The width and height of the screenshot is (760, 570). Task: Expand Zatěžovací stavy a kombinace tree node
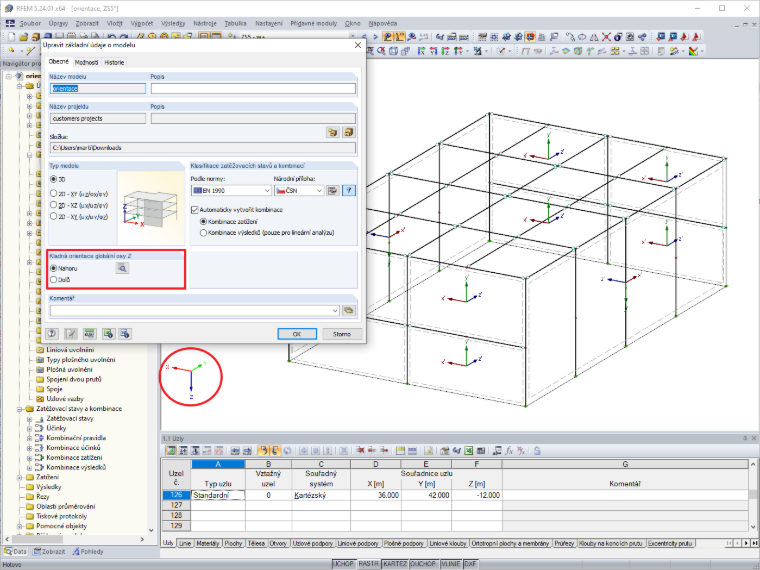[x=20, y=409]
